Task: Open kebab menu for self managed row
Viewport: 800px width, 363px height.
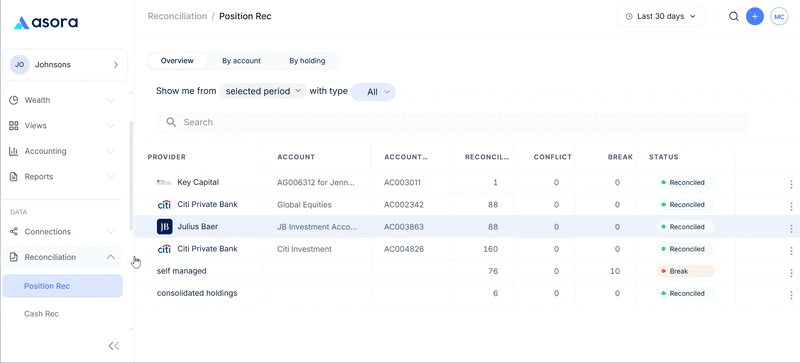Action: coord(791,273)
